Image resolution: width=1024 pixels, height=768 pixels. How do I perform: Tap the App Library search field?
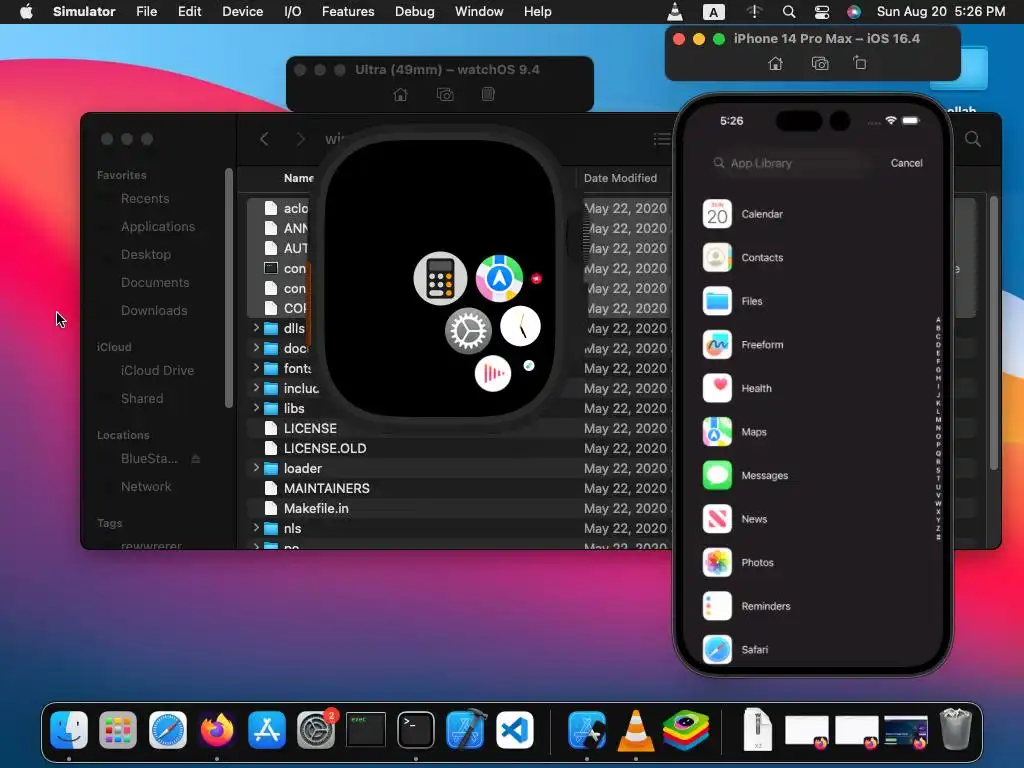pyautogui.click(x=792, y=163)
